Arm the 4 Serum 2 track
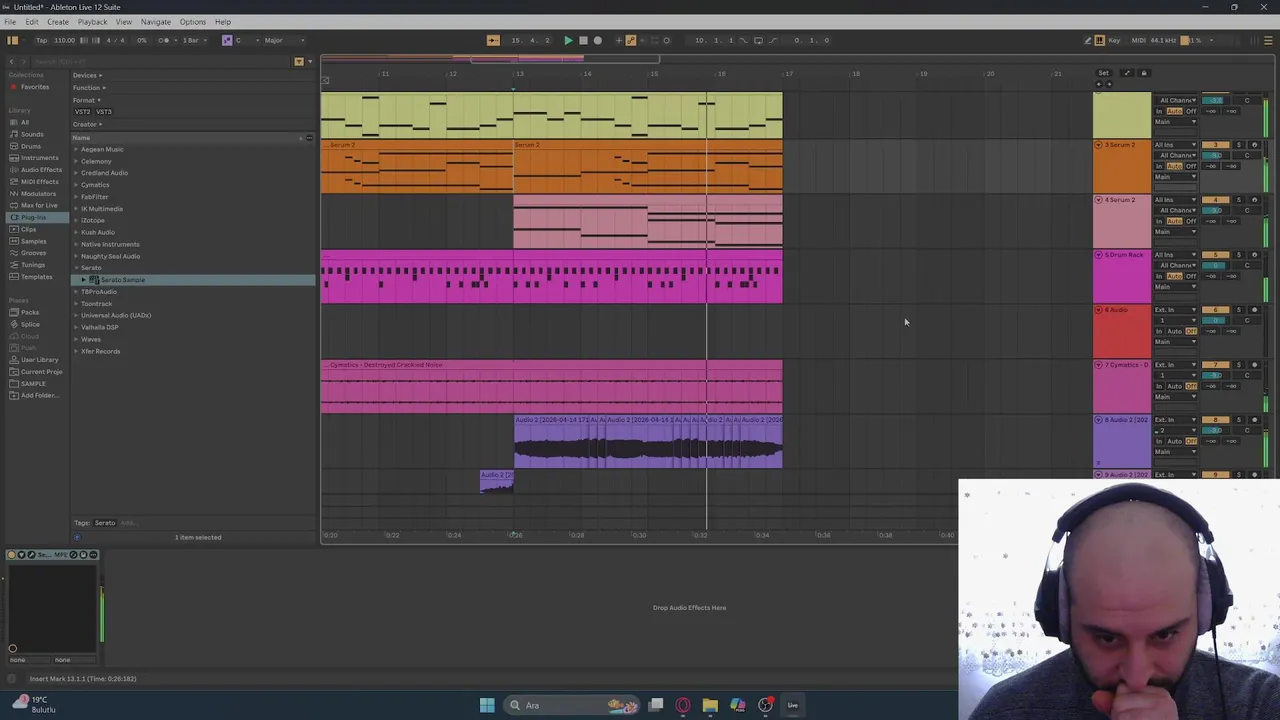The image size is (1280, 720). pyautogui.click(x=1255, y=200)
